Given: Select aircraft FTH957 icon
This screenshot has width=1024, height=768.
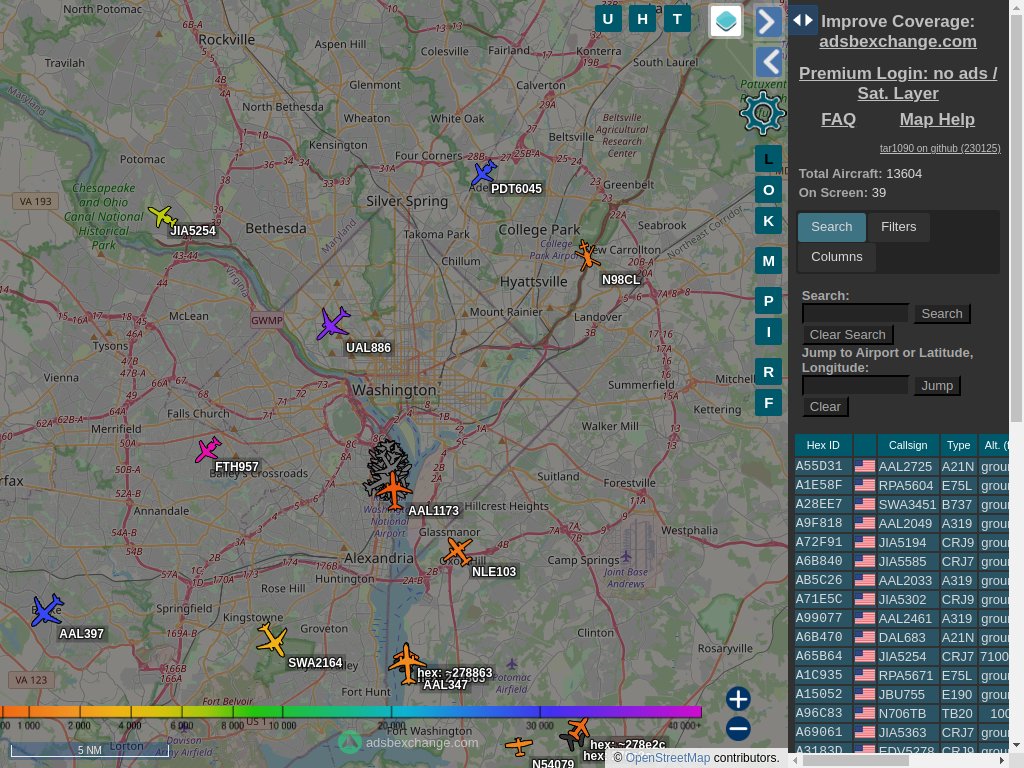Looking at the screenshot, I should click(x=208, y=450).
